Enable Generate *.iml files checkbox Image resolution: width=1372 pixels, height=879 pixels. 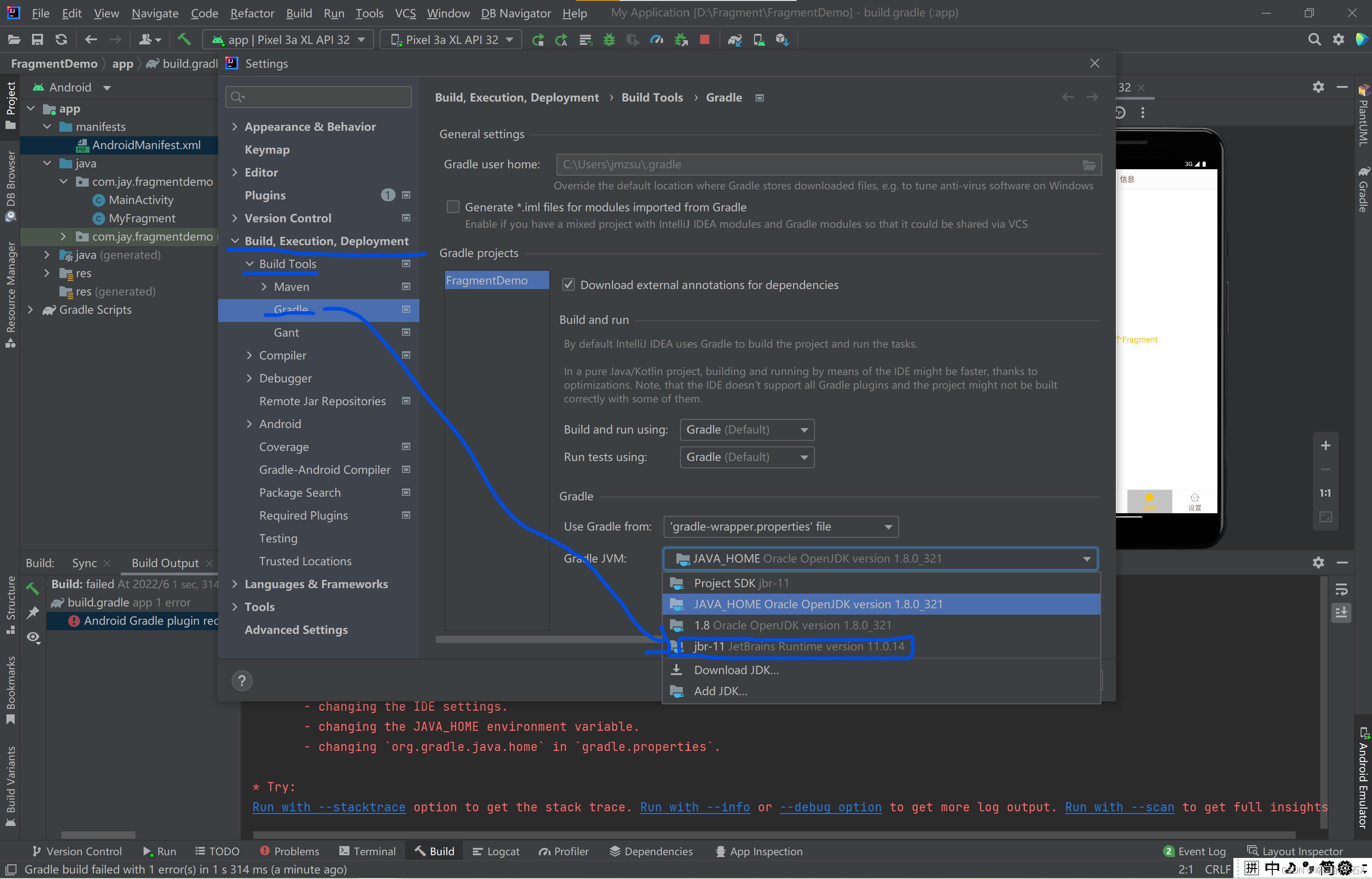coord(453,207)
